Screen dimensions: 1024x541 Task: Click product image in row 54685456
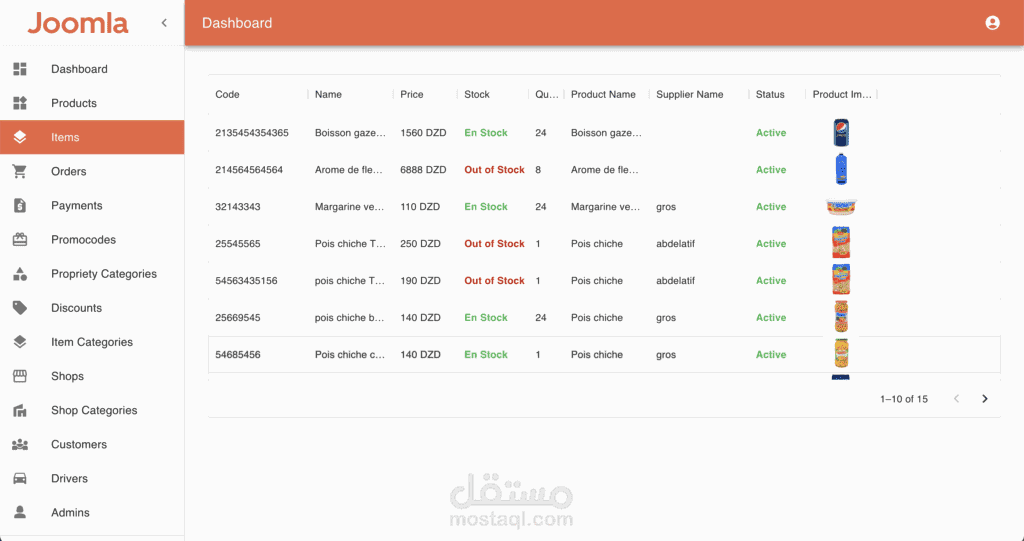[841, 353]
